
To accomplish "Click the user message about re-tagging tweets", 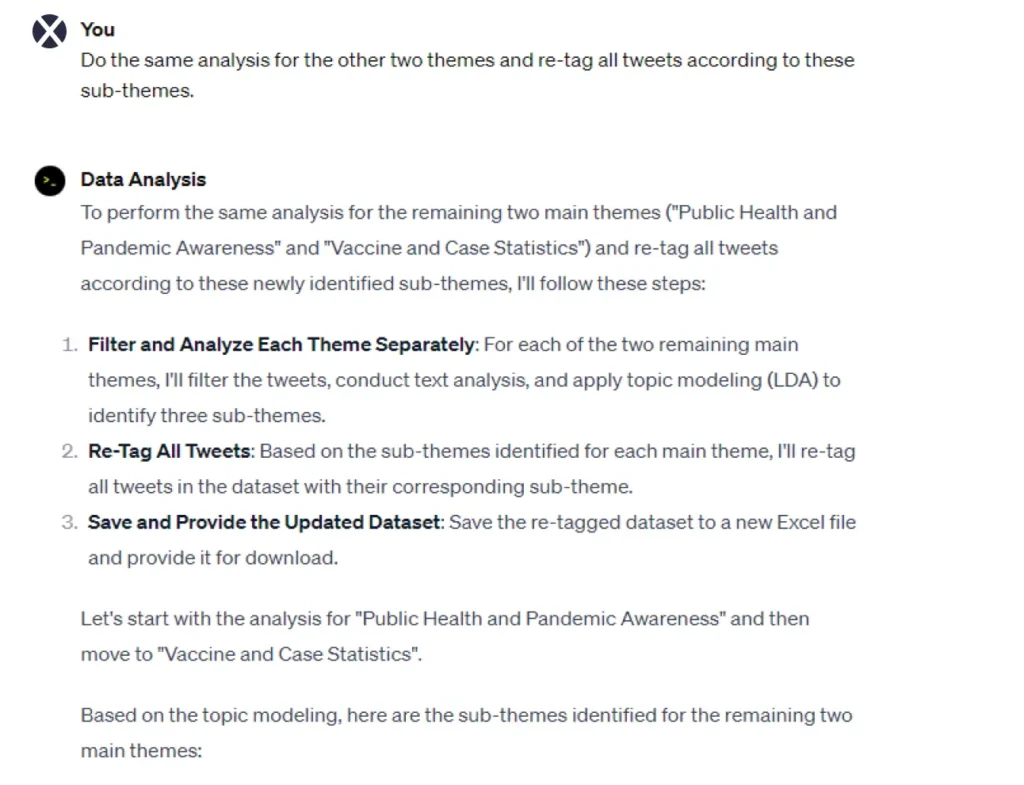I will pos(467,60).
